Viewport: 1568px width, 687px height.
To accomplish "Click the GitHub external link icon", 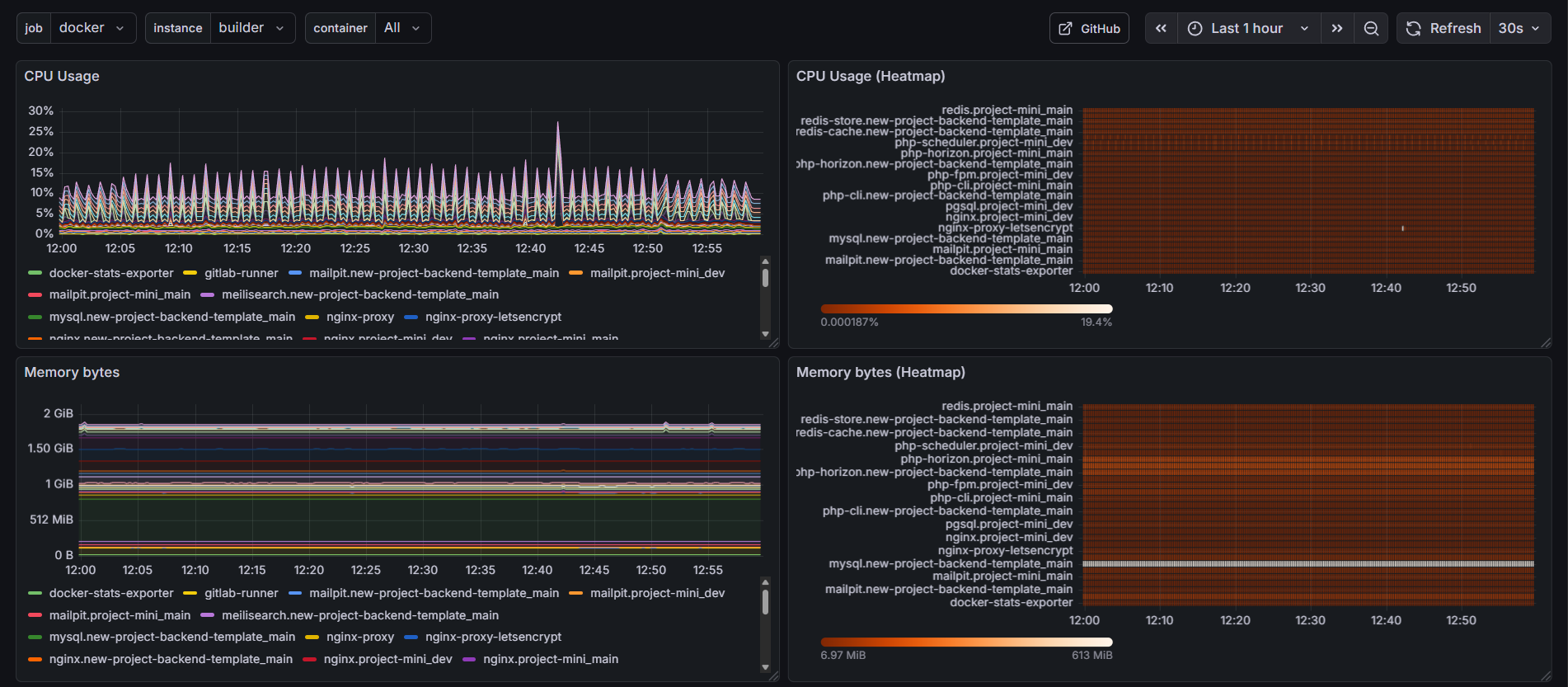I will tap(1066, 28).
